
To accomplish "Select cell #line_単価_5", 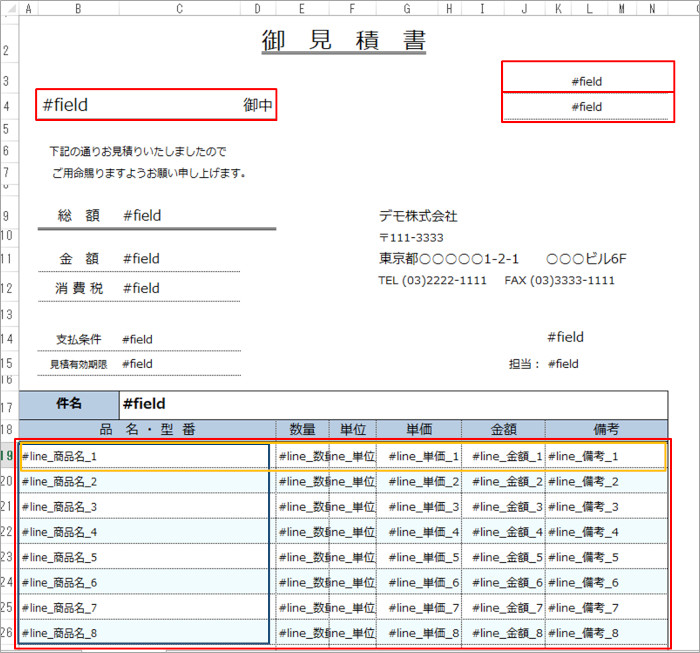I will [x=419, y=557].
